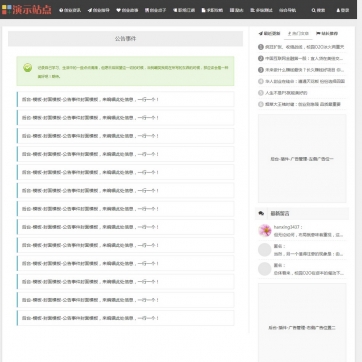Open the 华人创业者 article link
This screenshot has width=362, height=362.
(305, 81)
